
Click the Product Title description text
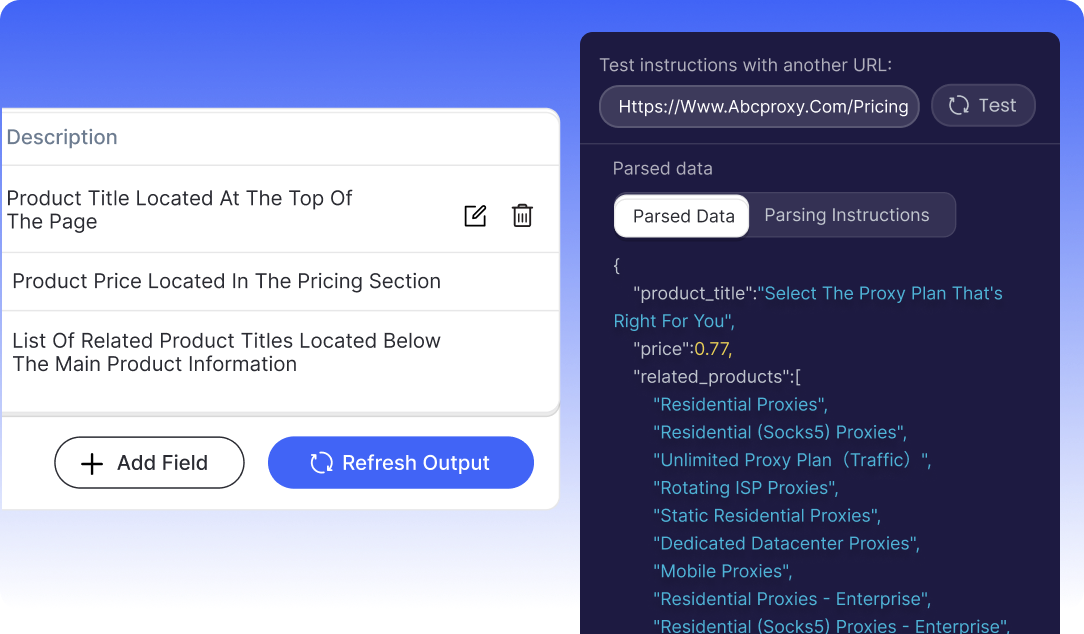[179, 209]
